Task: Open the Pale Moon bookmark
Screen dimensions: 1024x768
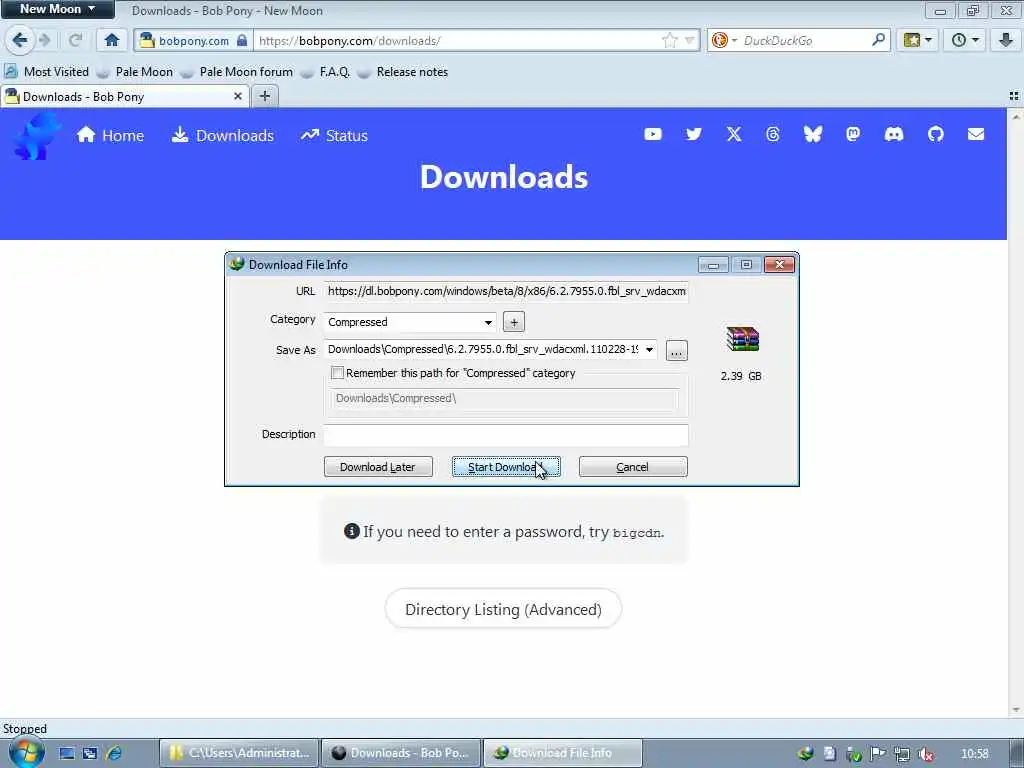Action: point(135,72)
